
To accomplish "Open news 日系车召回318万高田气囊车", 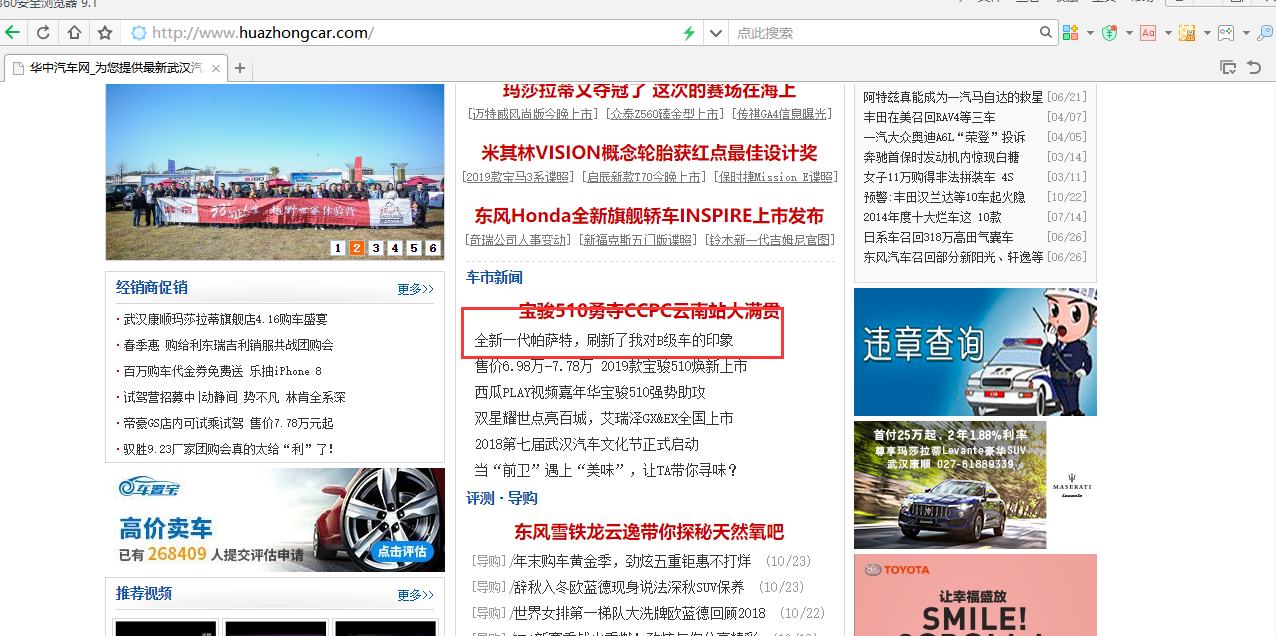I will tap(939, 237).
